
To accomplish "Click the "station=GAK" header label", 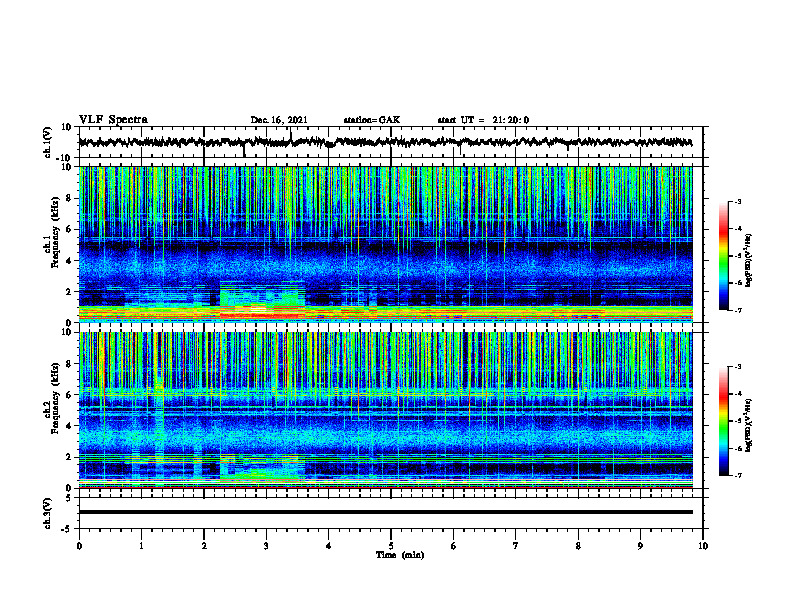I will pyautogui.click(x=372, y=120).
